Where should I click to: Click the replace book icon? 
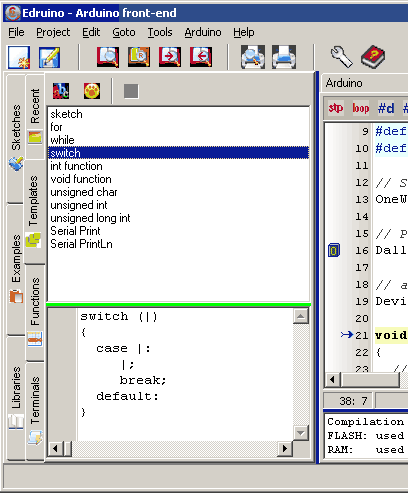(139, 57)
